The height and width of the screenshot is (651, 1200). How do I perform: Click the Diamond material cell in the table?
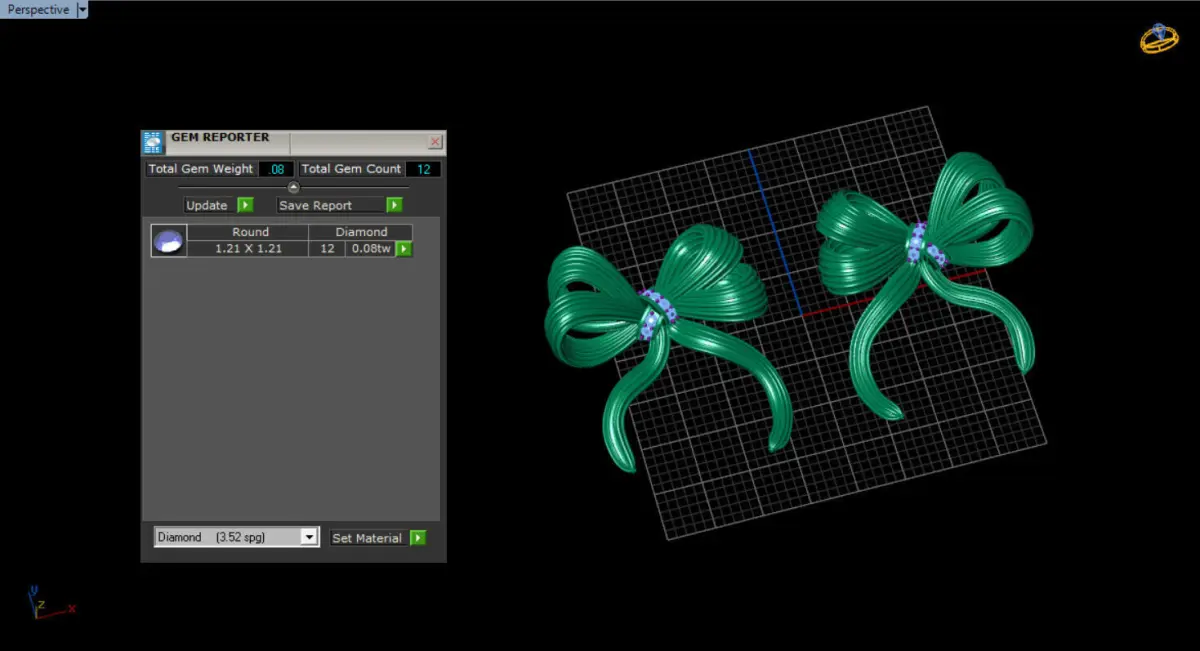pos(361,232)
